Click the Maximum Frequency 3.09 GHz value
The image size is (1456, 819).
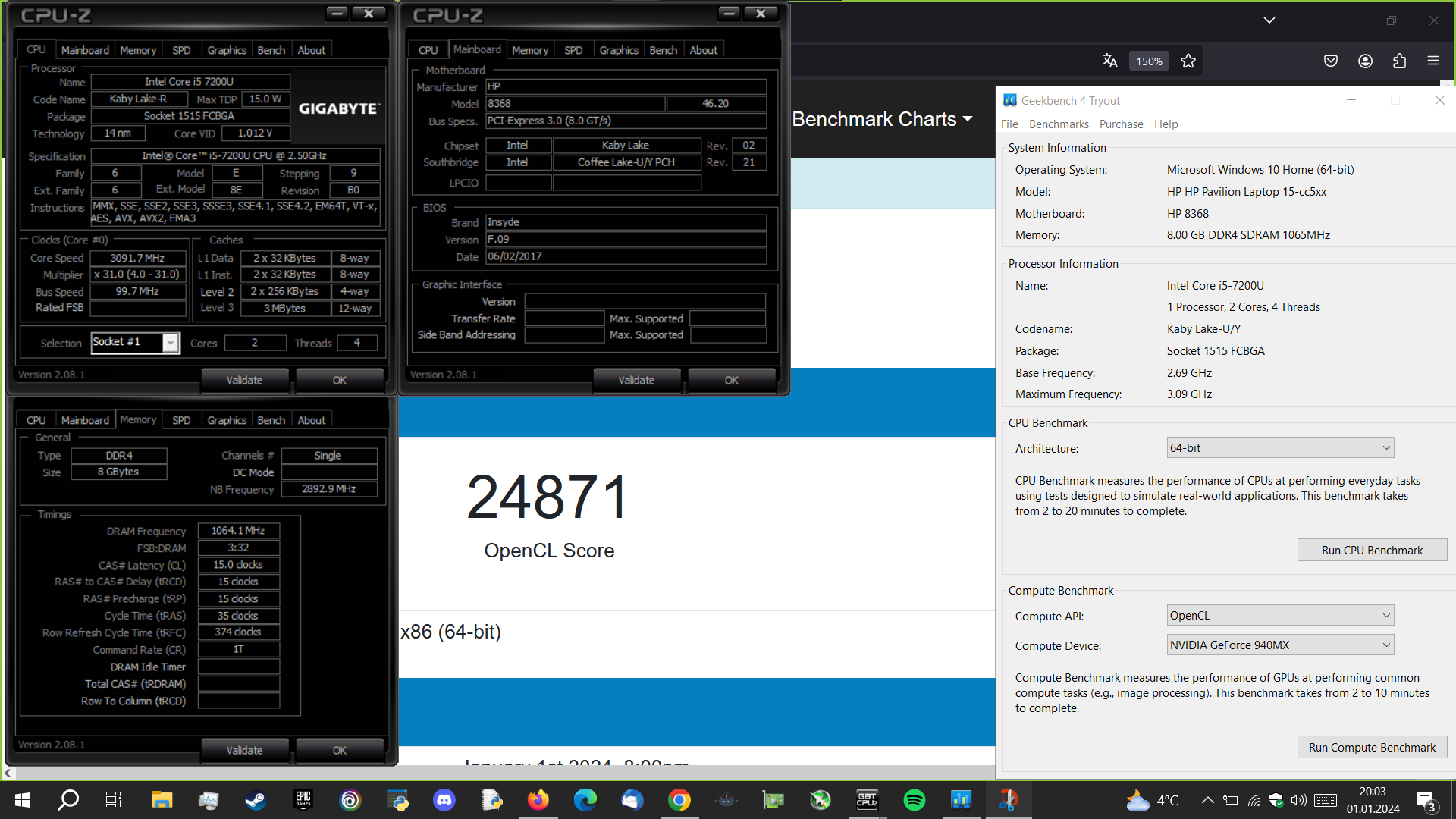click(1189, 394)
